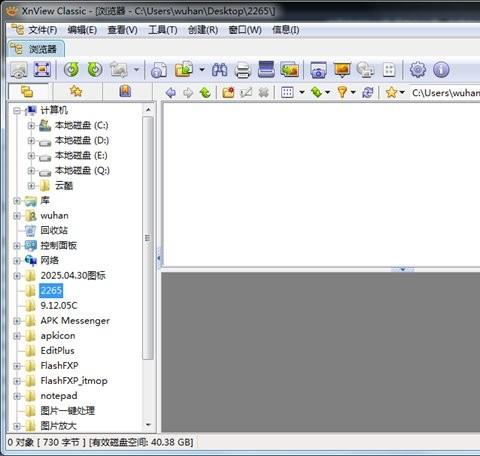Screen dimensions: 480x456
Task: Click the greyed web page creation icon
Action: tap(365, 70)
